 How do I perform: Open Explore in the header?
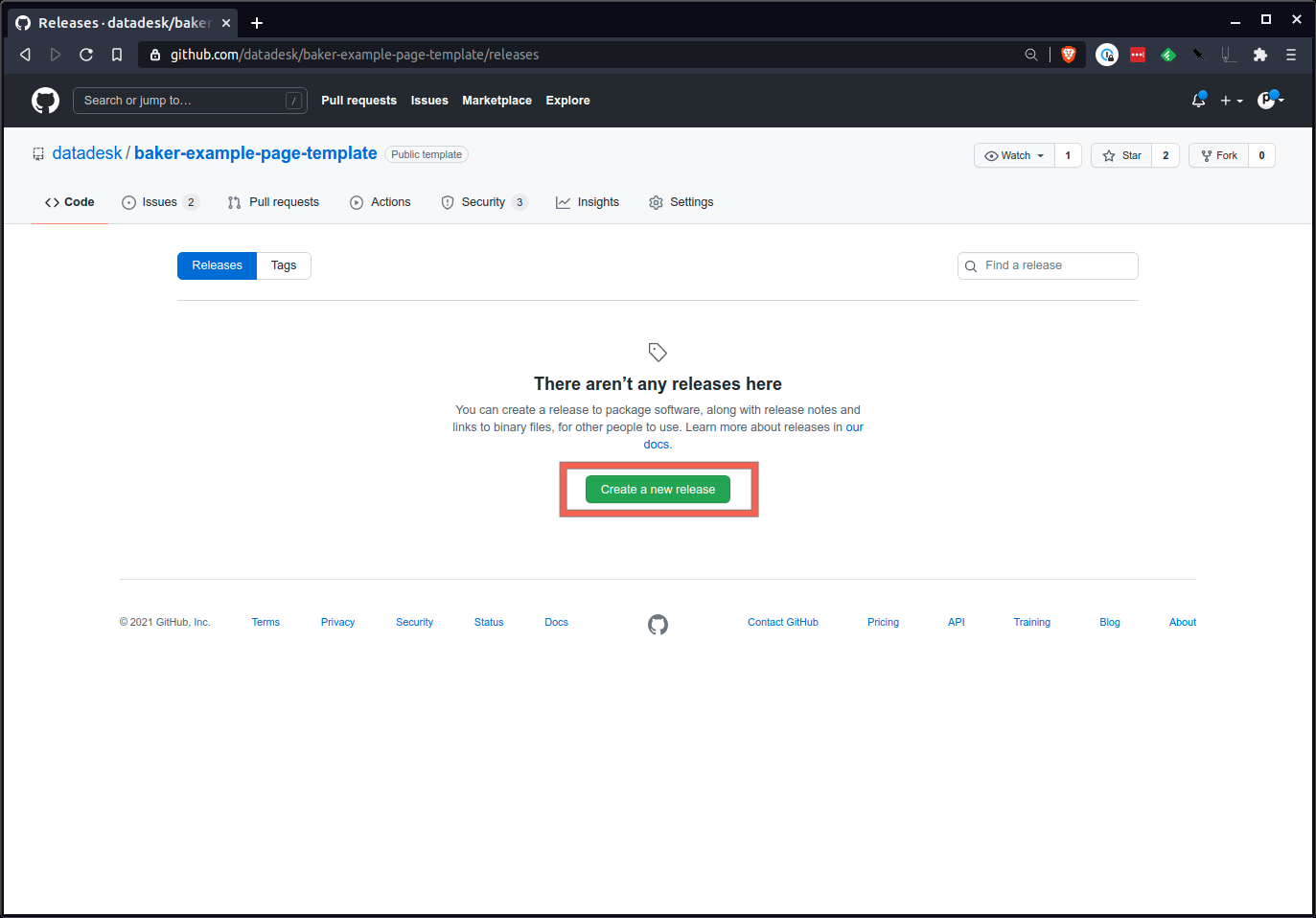[x=567, y=101]
